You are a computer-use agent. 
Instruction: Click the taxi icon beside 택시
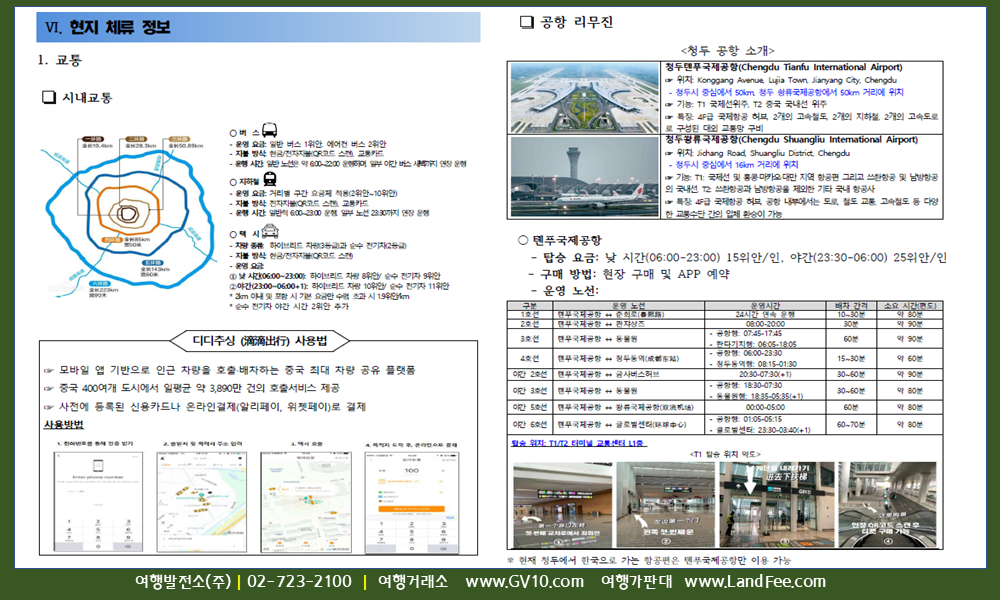click(270, 231)
